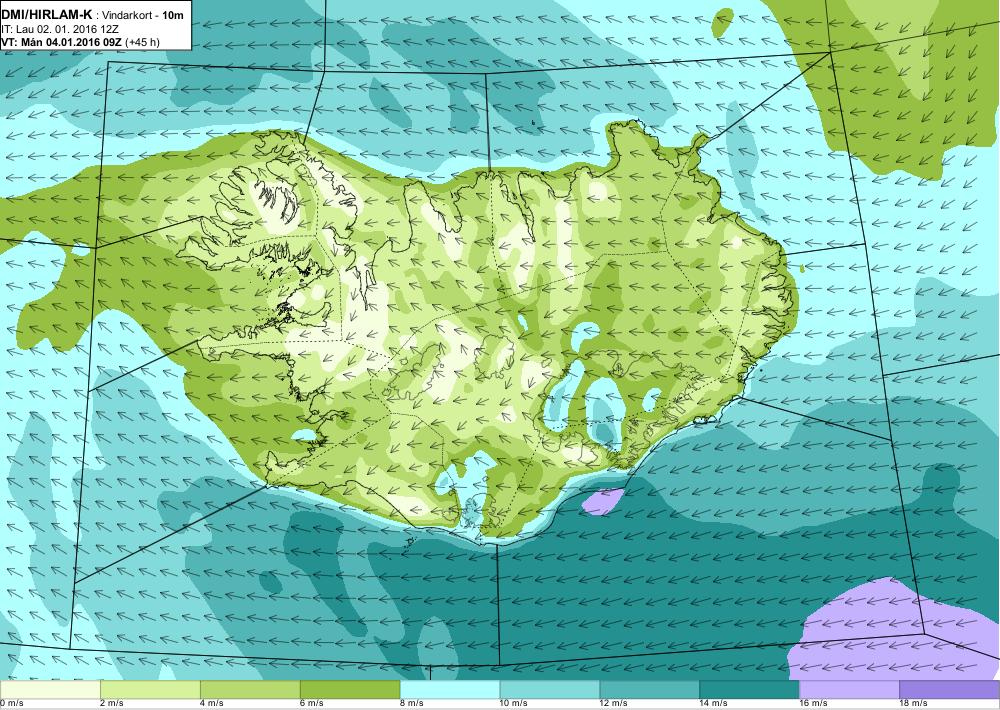Viewport: 1000px width, 710px height.
Task: Click the "0 m/s" legend label
Action: (11, 704)
